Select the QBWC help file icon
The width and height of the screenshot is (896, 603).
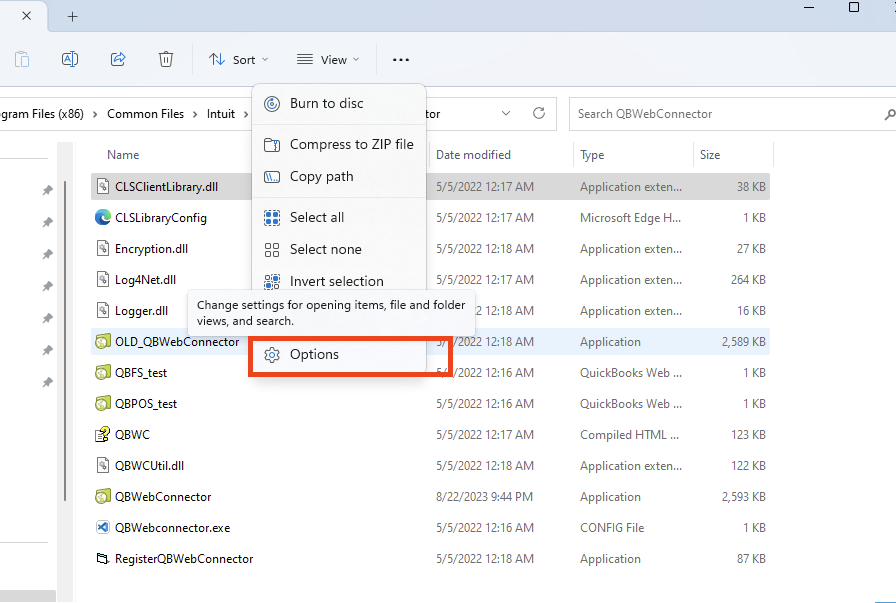[x=102, y=434]
